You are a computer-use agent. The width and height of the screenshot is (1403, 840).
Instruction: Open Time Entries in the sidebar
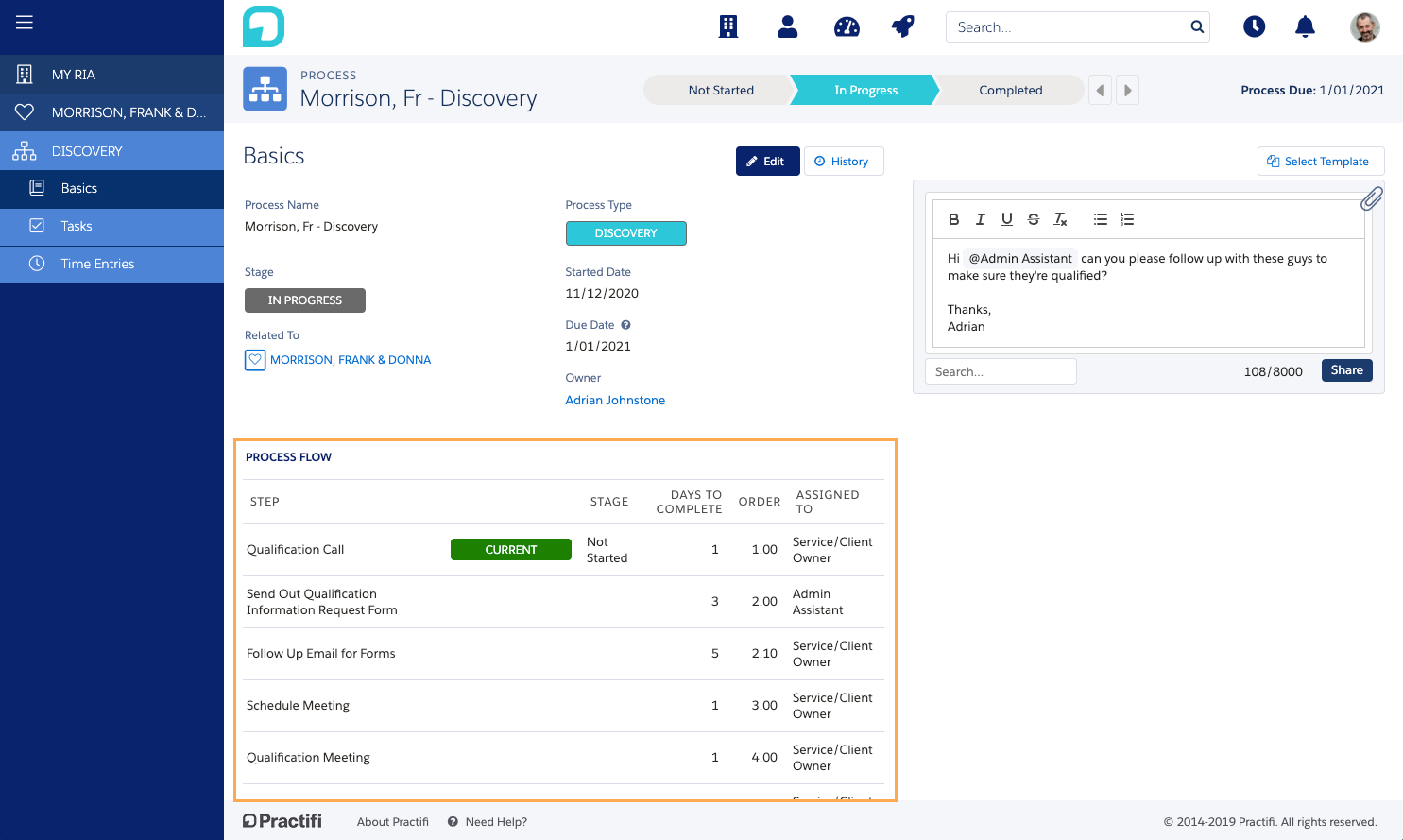[111, 265]
